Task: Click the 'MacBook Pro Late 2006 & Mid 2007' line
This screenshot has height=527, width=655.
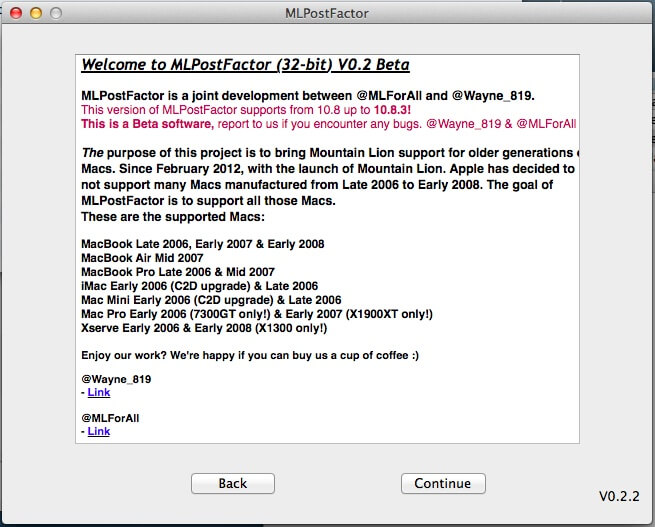Action: pos(178,272)
